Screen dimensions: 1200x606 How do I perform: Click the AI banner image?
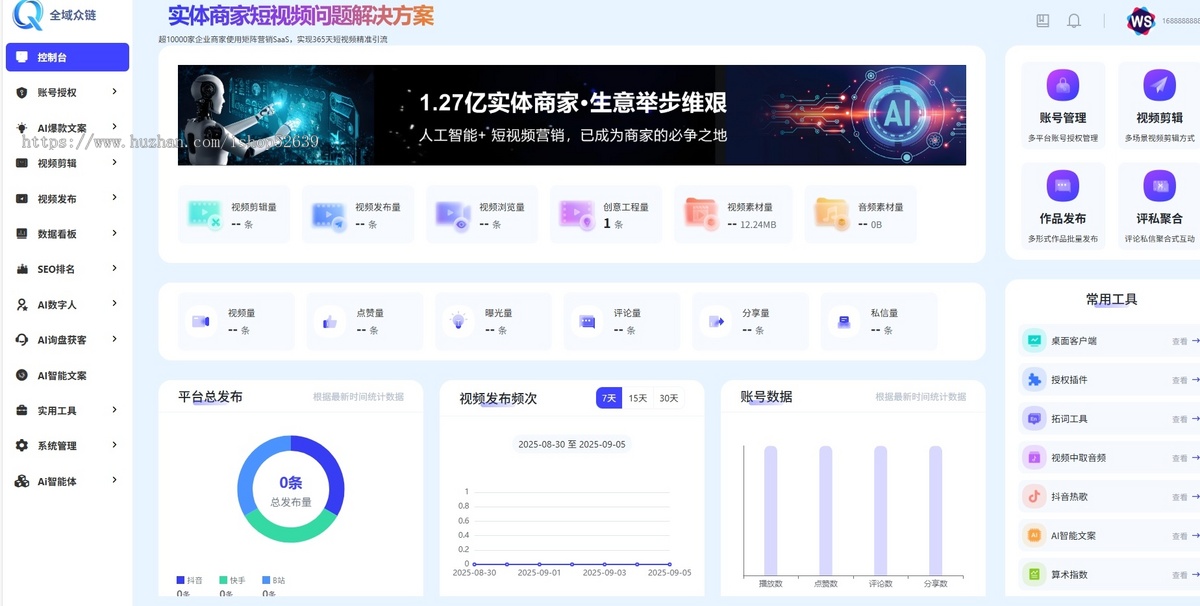click(x=572, y=115)
